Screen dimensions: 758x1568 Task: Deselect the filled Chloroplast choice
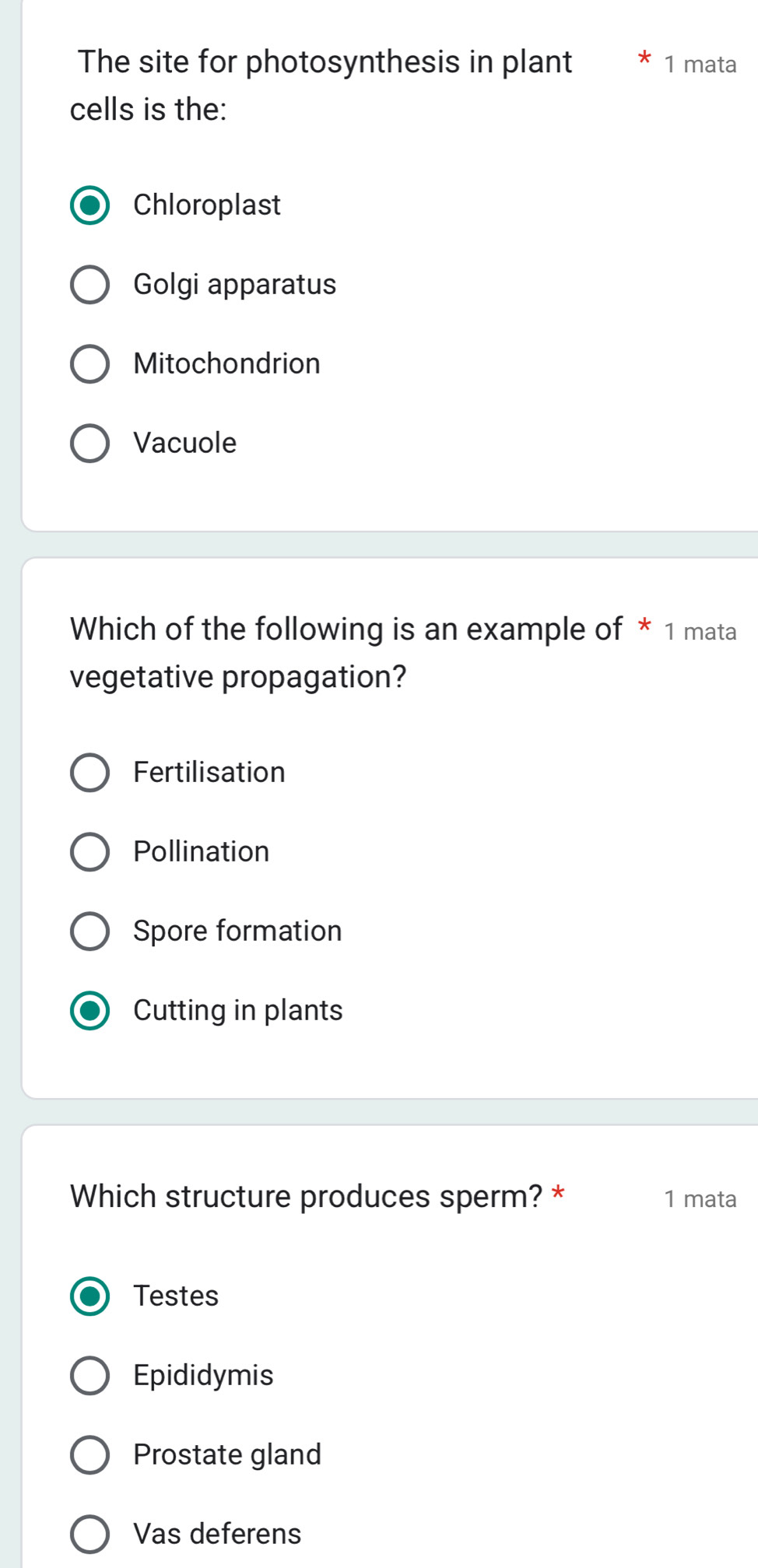click(x=89, y=205)
